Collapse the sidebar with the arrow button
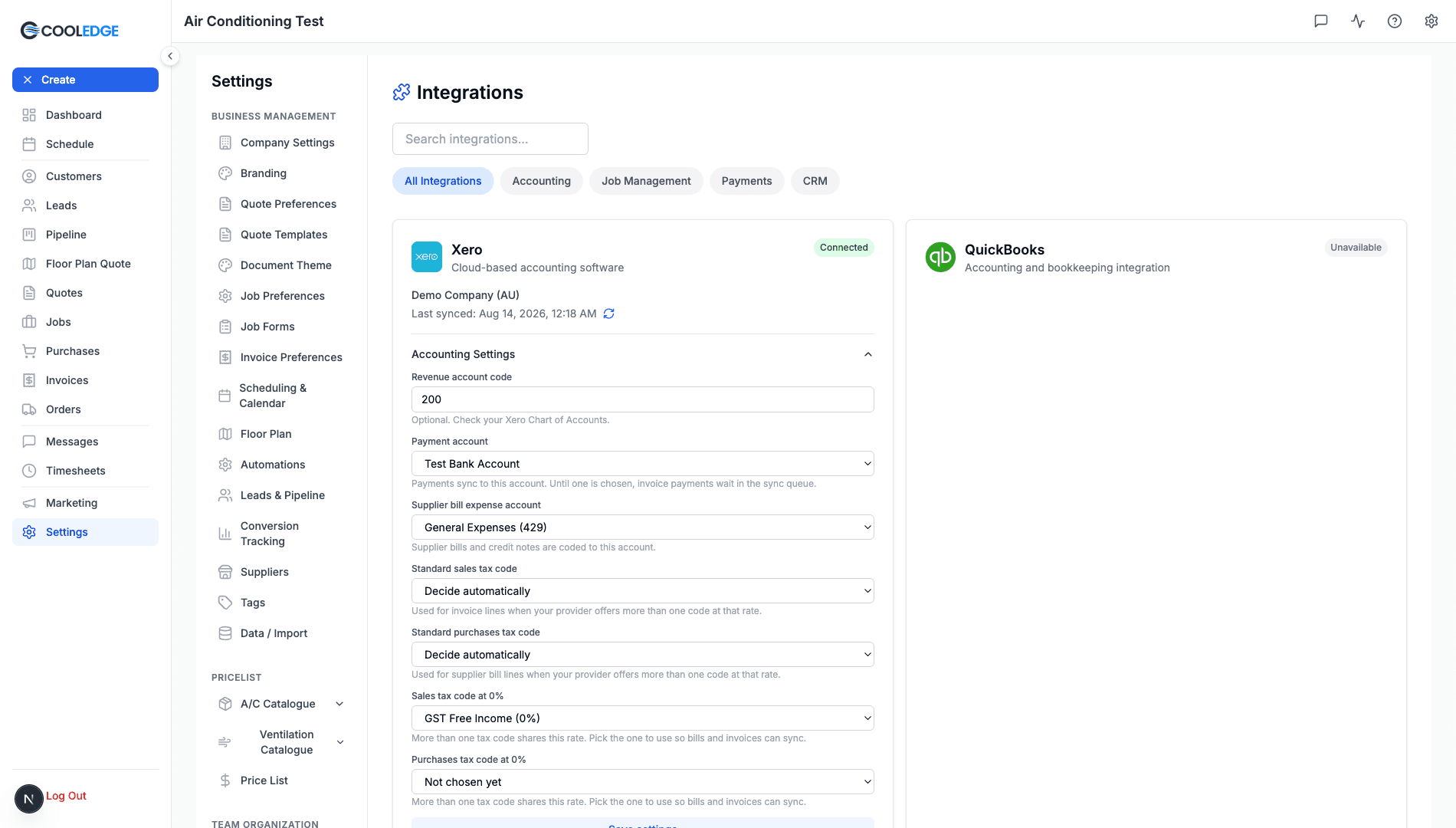This screenshot has height=828, width=1456. [170, 56]
